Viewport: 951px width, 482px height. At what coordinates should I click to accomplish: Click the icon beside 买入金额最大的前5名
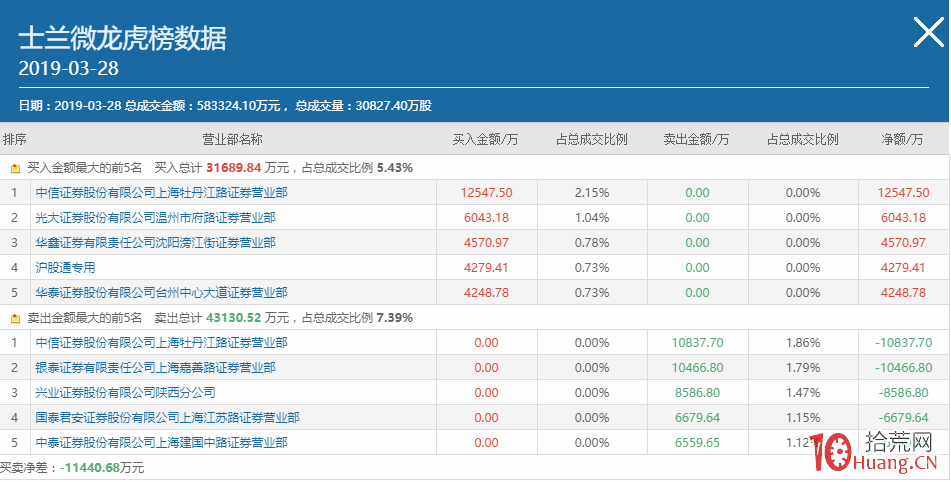coord(16,168)
